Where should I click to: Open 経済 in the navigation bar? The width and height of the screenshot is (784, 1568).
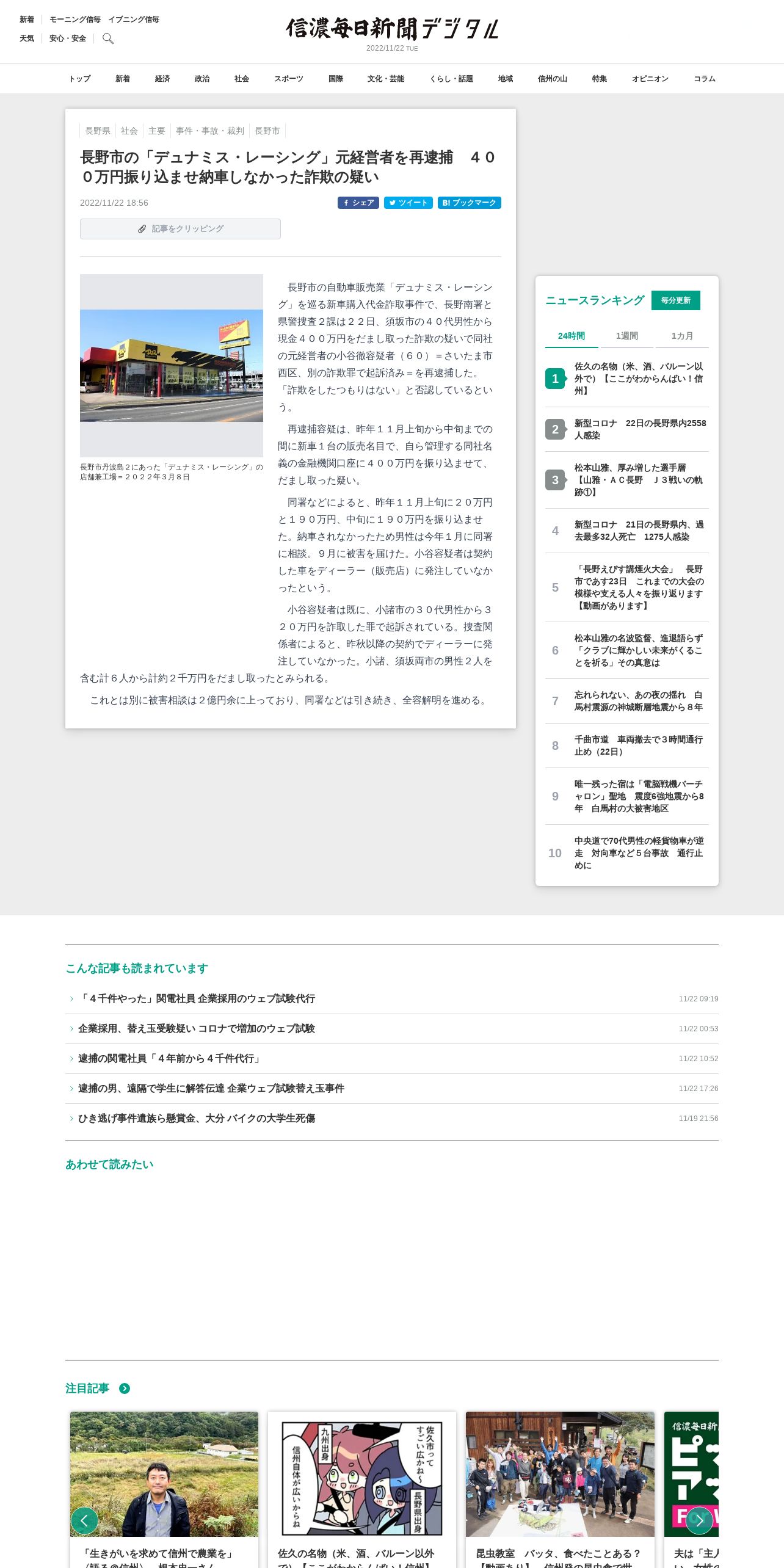(162, 79)
